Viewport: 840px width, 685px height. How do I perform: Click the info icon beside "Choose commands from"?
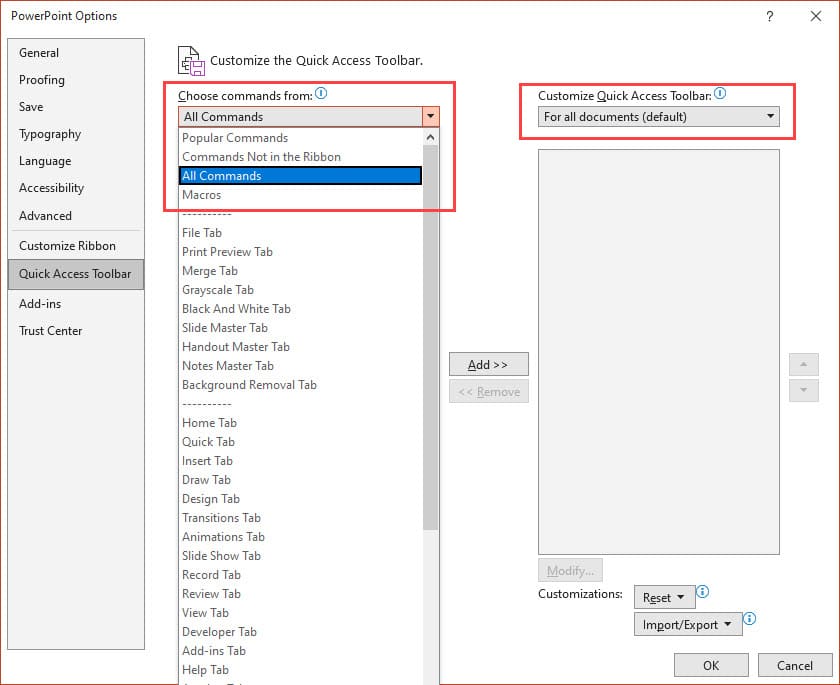point(320,92)
